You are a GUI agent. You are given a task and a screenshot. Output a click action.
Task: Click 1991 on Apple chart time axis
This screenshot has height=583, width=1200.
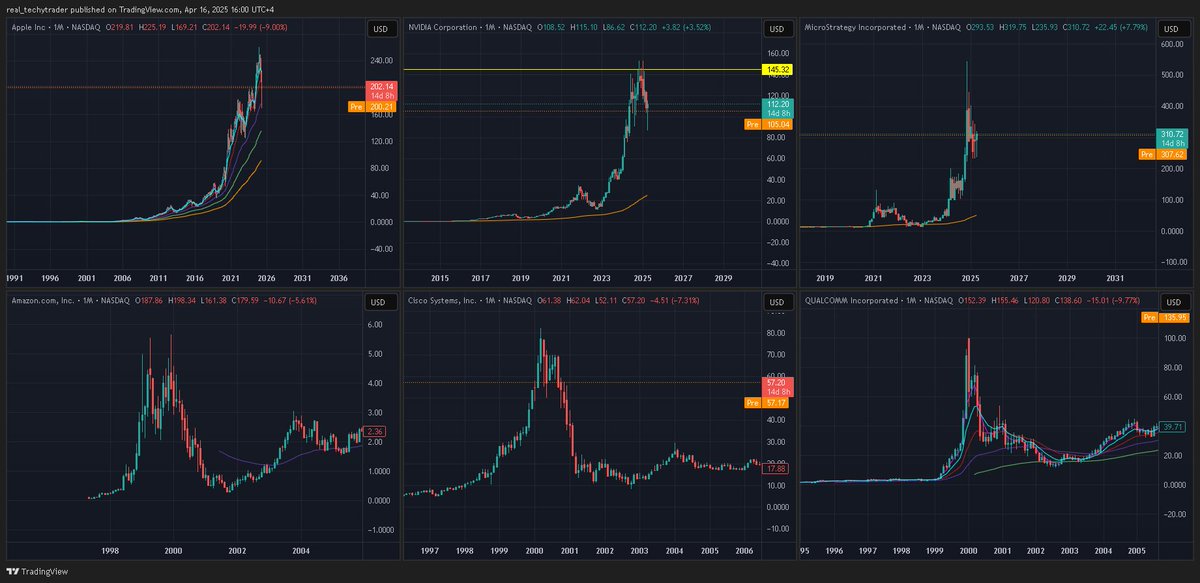tap(16, 277)
